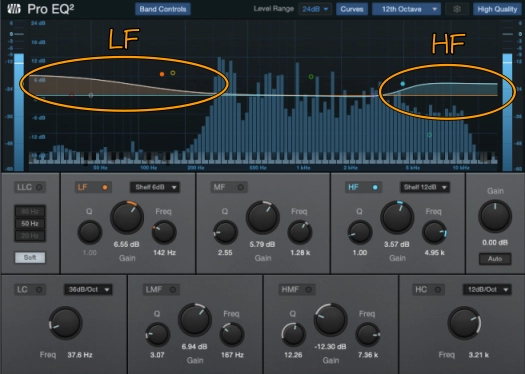Click the HF Gain knob
The width and height of the screenshot is (525, 374).
(x=397, y=218)
